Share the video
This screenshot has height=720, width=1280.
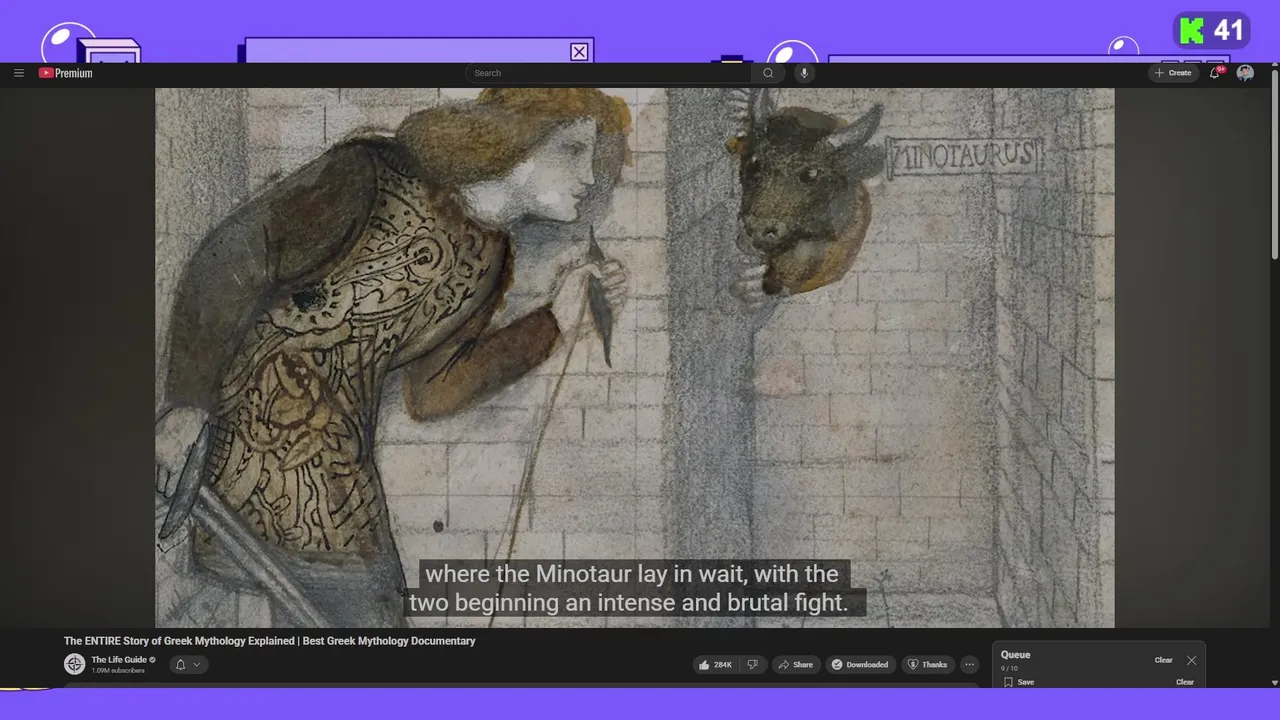coord(796,664)
